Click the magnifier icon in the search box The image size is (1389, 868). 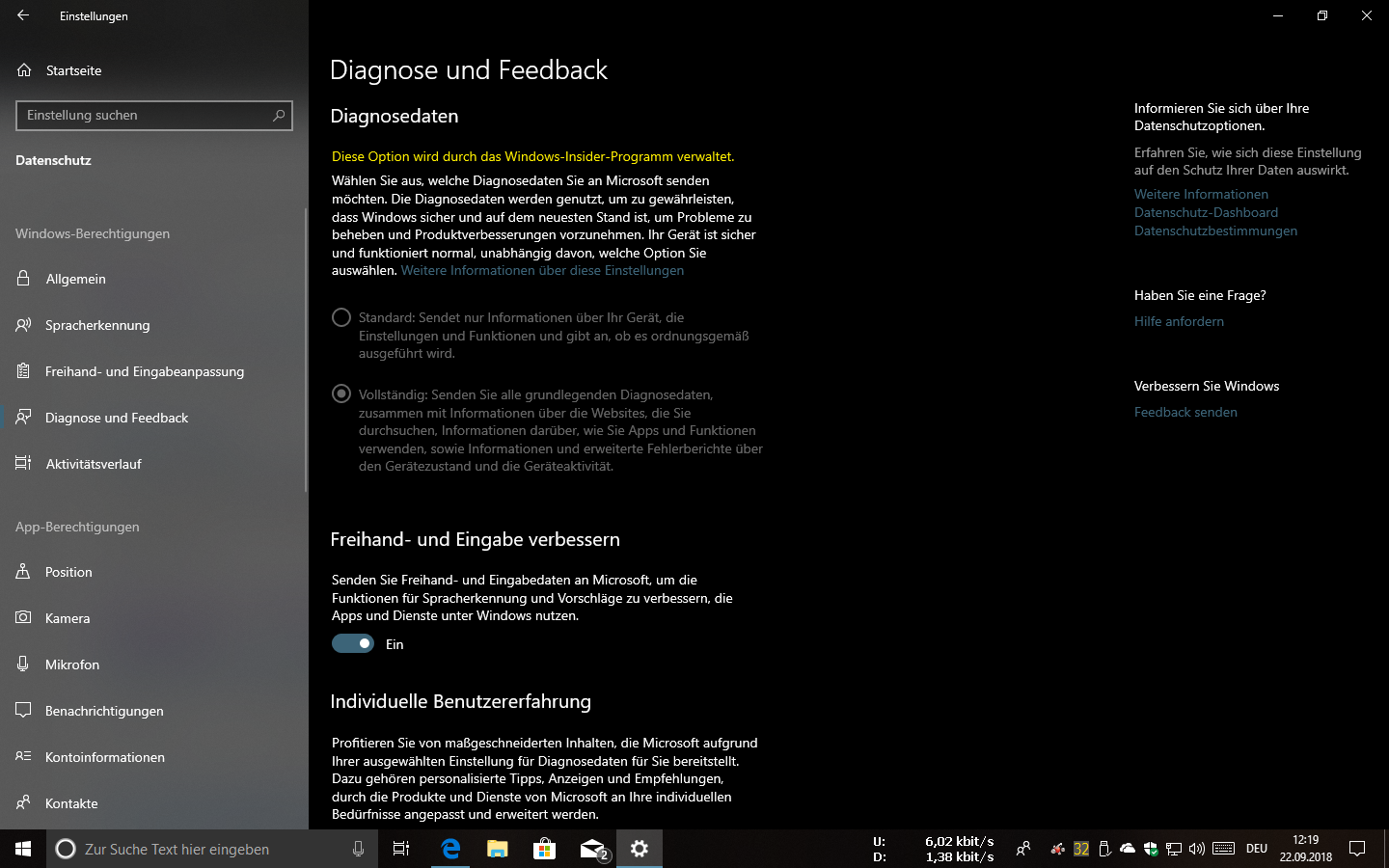[279, 116]
